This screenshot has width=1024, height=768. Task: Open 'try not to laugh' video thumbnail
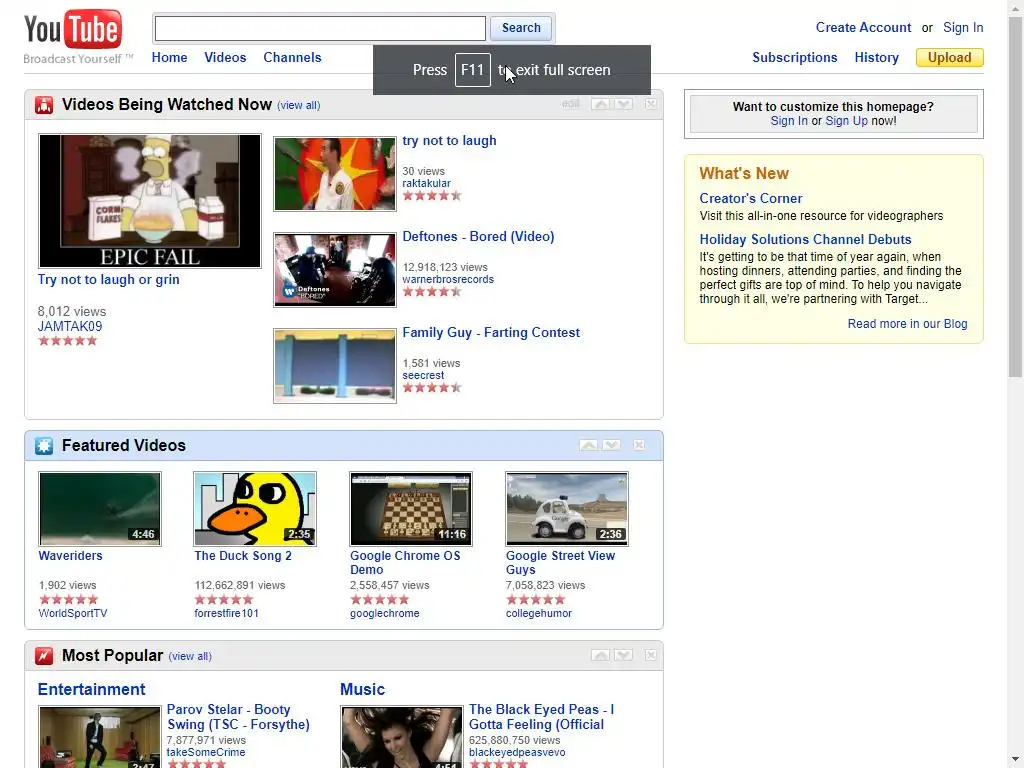coord(335,174)
